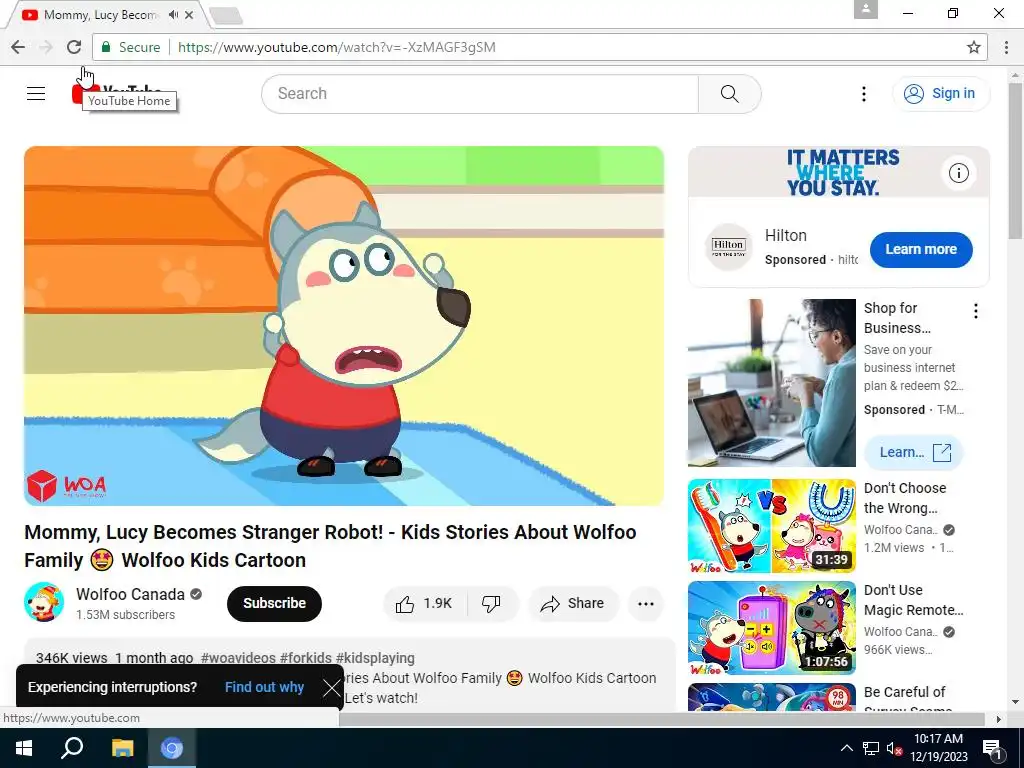Viewport: 1024px width, 768px height.
Task: Subscribe to Wolfoo Canada
Action: (274, 603)
